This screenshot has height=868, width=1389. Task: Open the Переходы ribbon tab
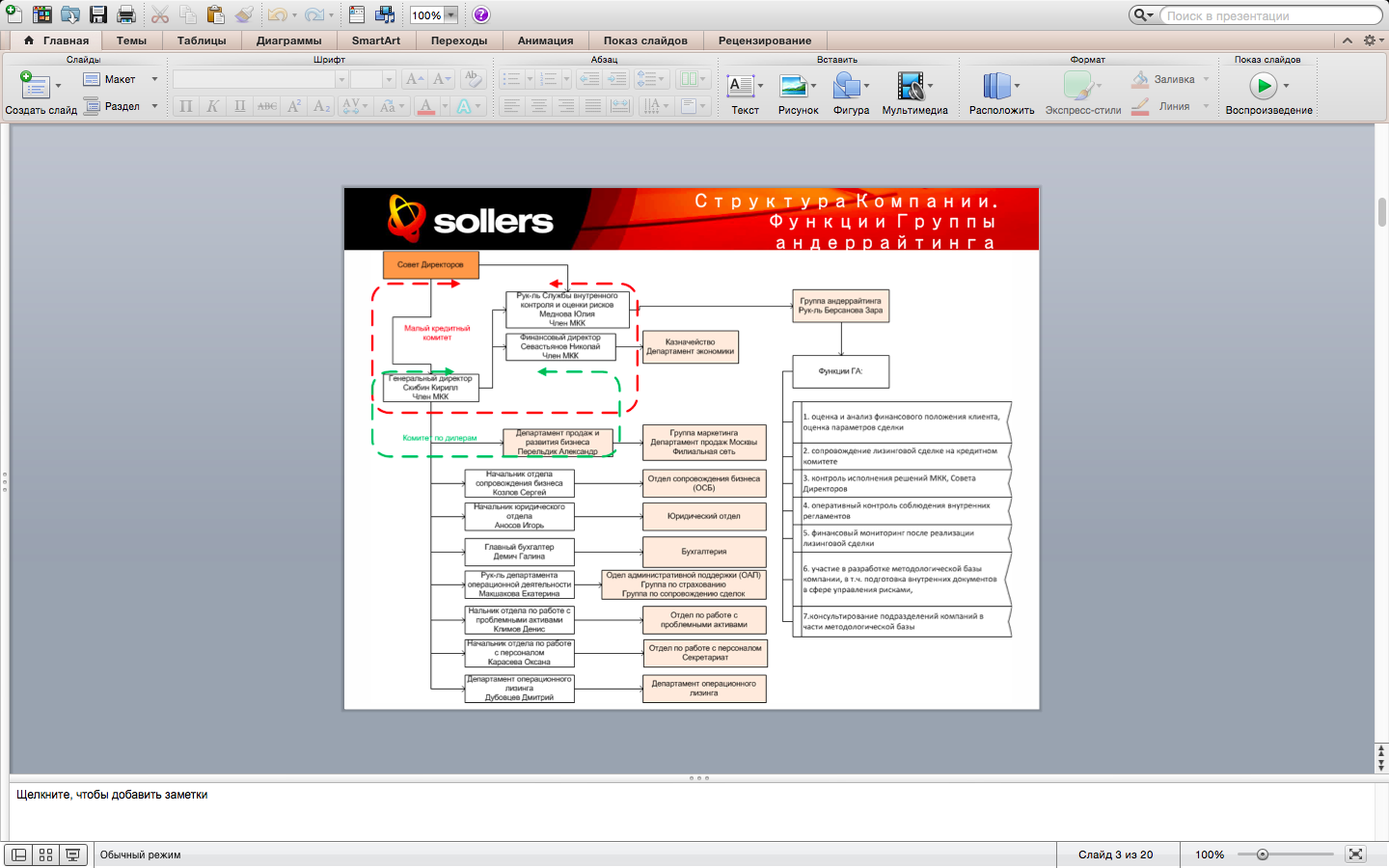point(459,41)
